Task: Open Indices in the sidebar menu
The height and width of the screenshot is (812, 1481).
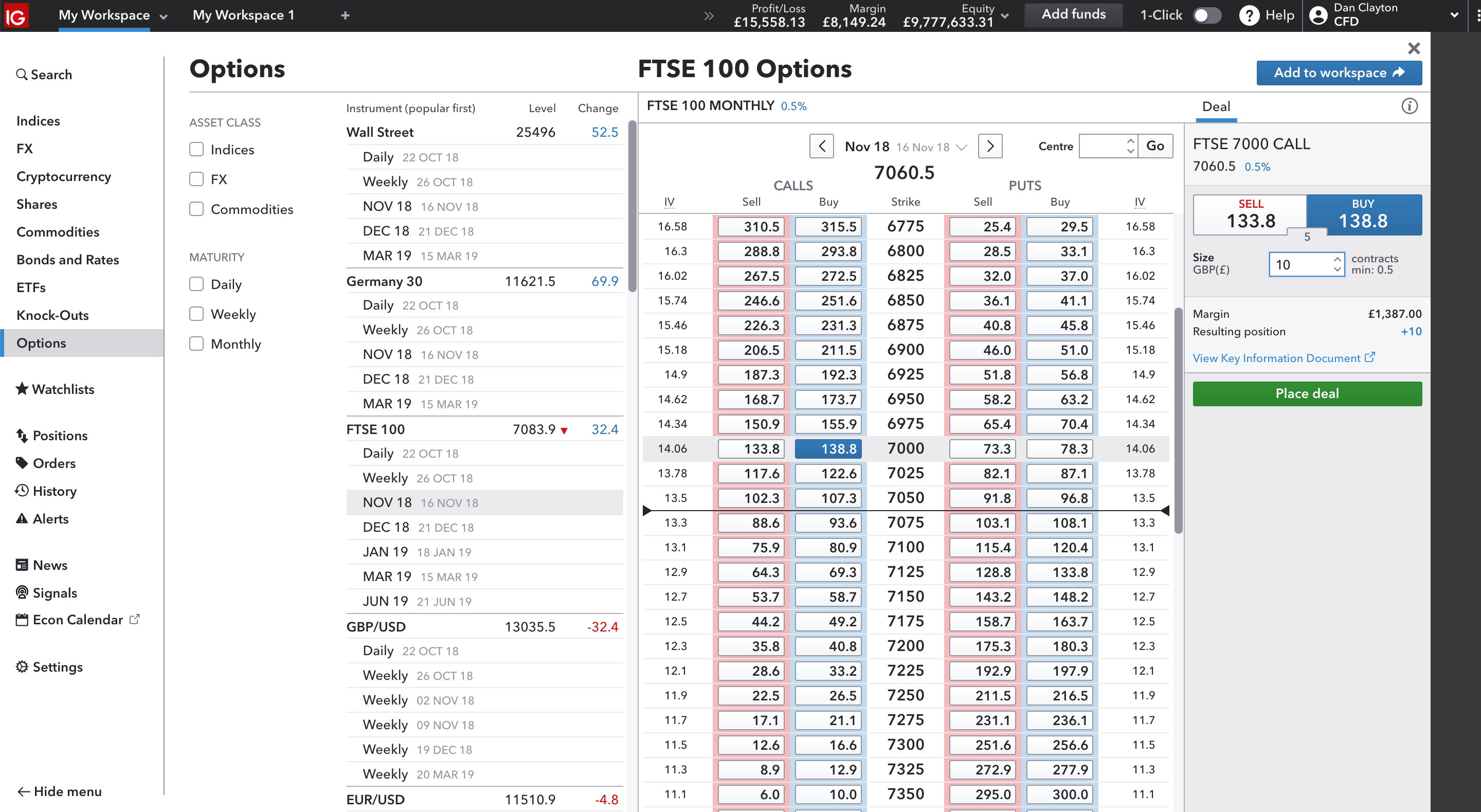Action: [x=38, y=121]
